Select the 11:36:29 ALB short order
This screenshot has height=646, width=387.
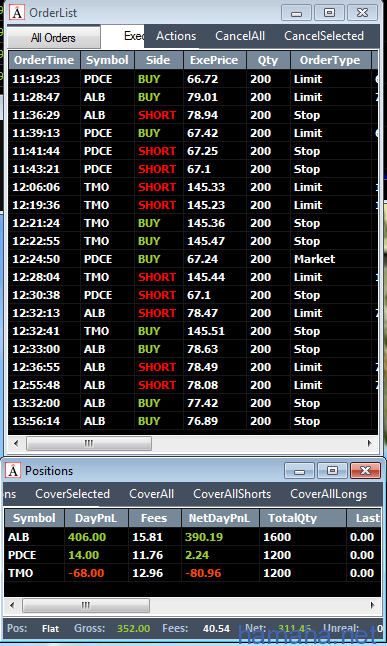(193, 115)
